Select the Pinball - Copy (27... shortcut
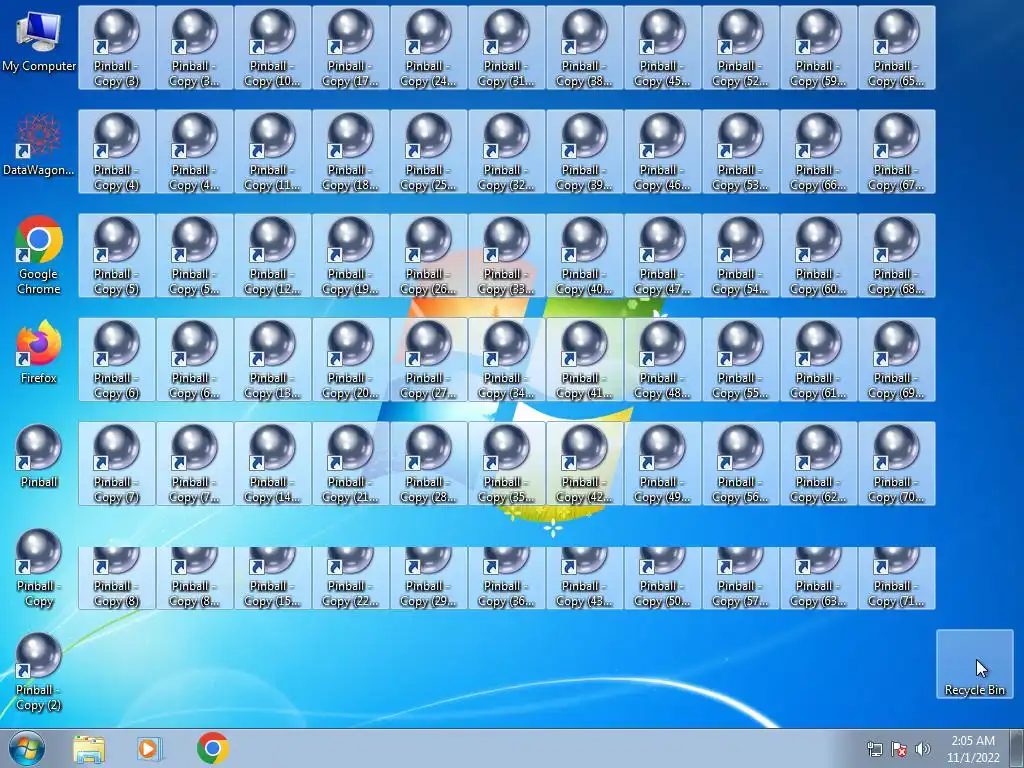This screenshot has height=768, width=1024. point(429,359)
